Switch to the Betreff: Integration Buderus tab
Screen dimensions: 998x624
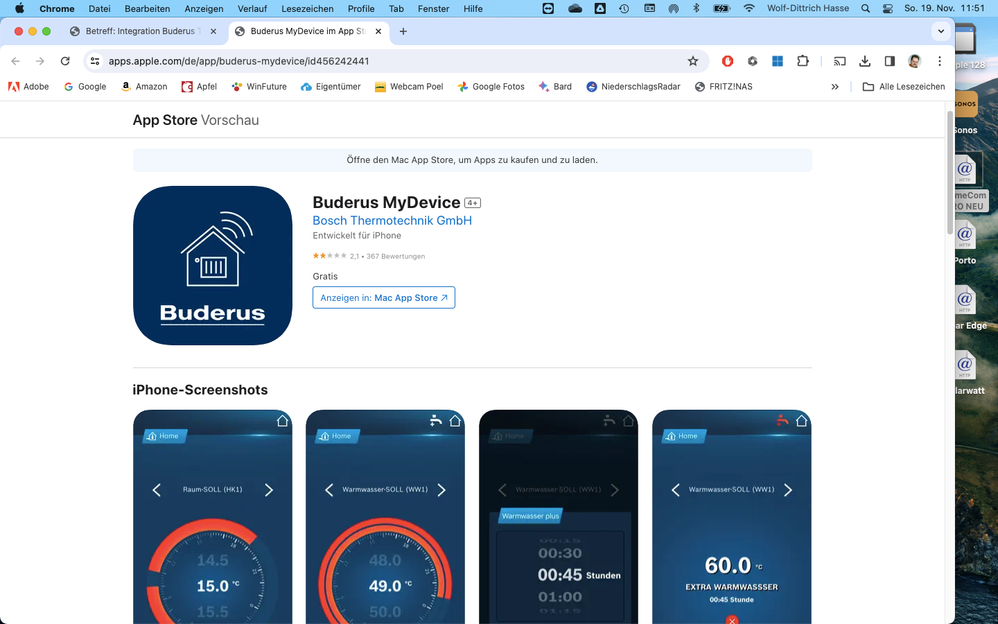(140, 31)
